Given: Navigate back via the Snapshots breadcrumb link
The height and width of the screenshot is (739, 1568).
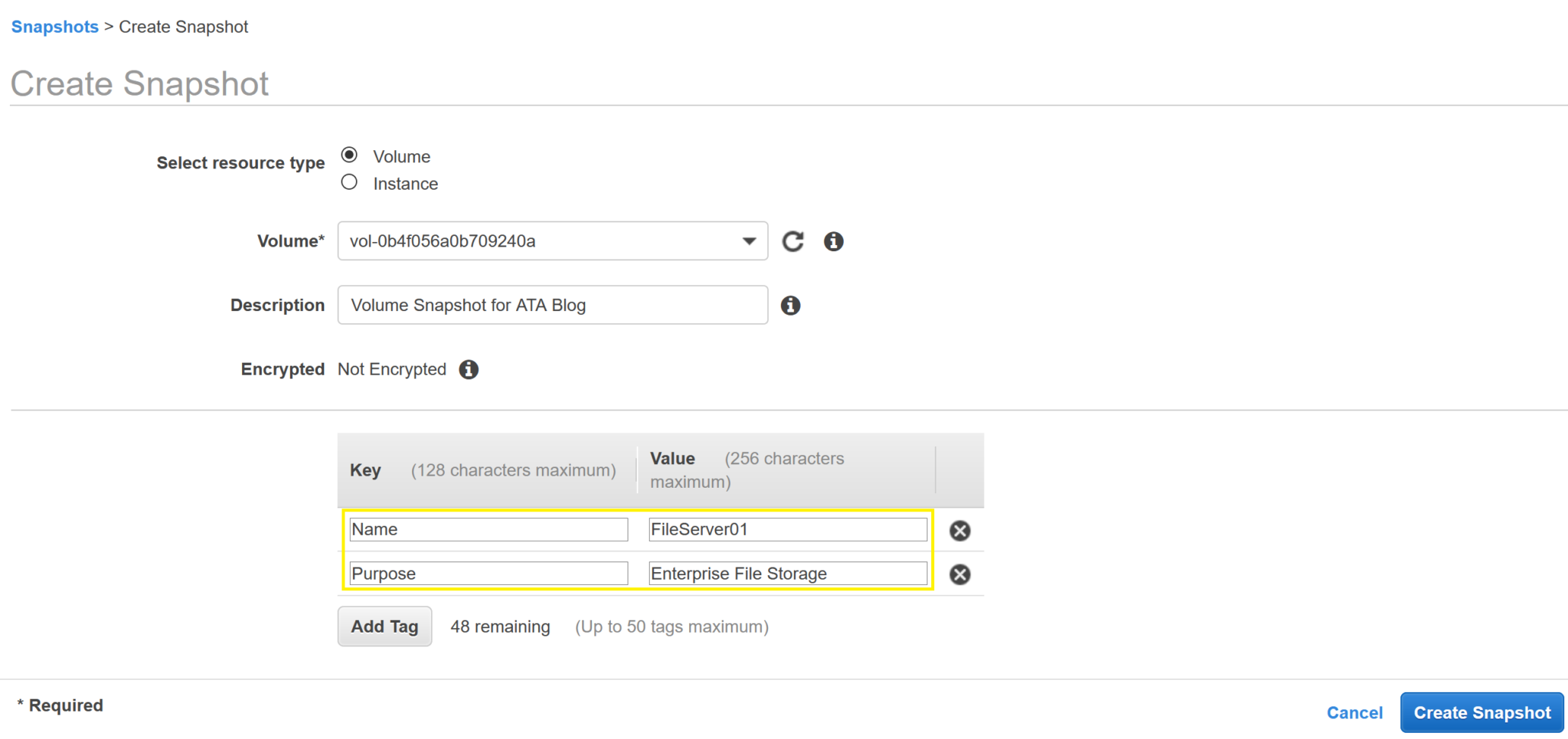Looking at the screenshot, I should coord(54,26).
